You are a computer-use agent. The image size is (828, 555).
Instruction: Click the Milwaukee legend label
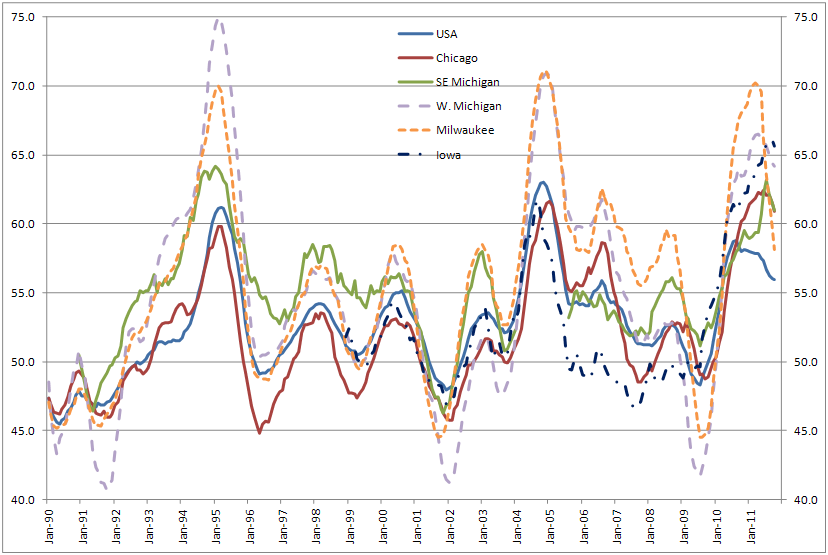pos(465,130)
